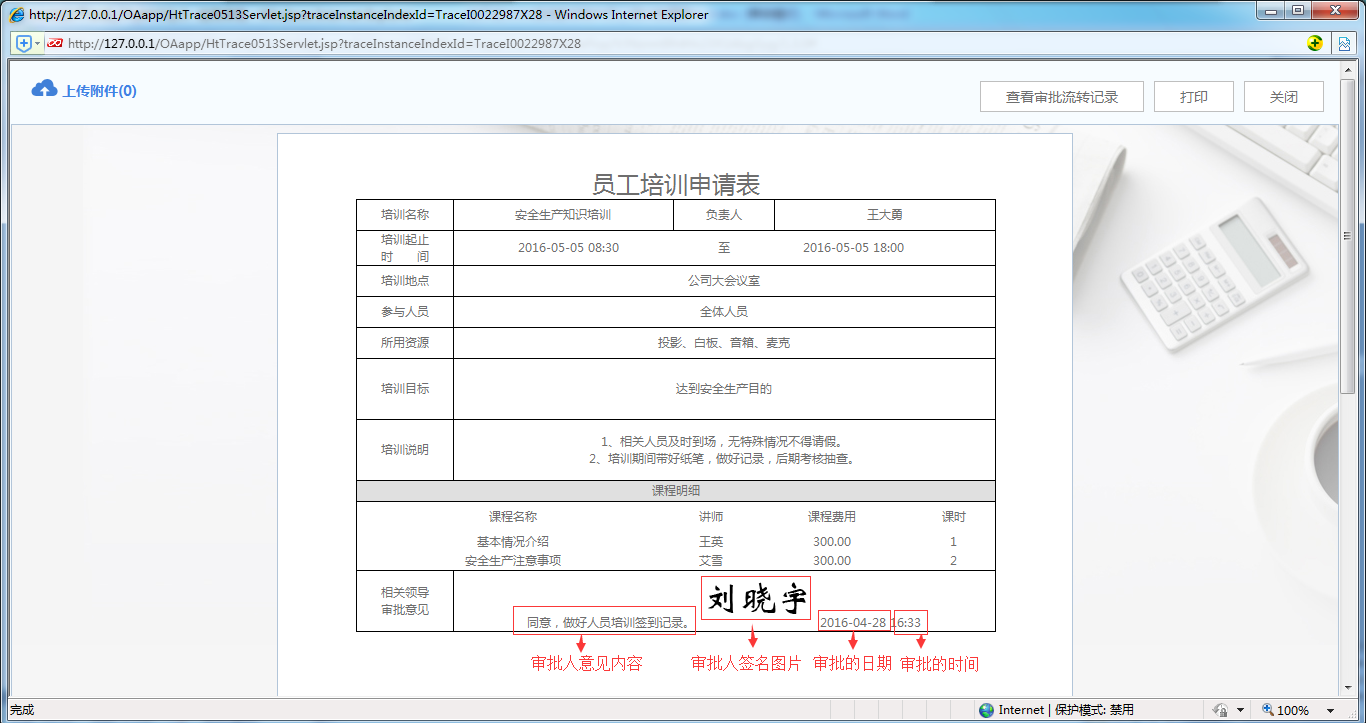Click the protected mode lock icon in status bar
The image size is (1366, 723).
click(x=1220, y=709)
